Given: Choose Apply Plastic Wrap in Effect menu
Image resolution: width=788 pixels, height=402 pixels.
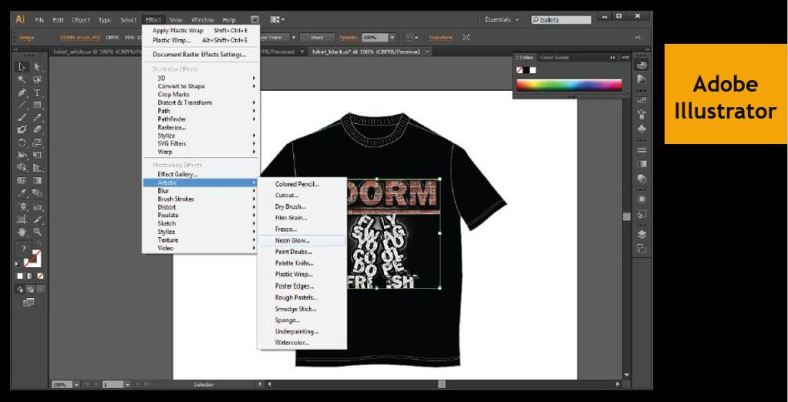Looking at the screenshot, I should tap(200, 31).
